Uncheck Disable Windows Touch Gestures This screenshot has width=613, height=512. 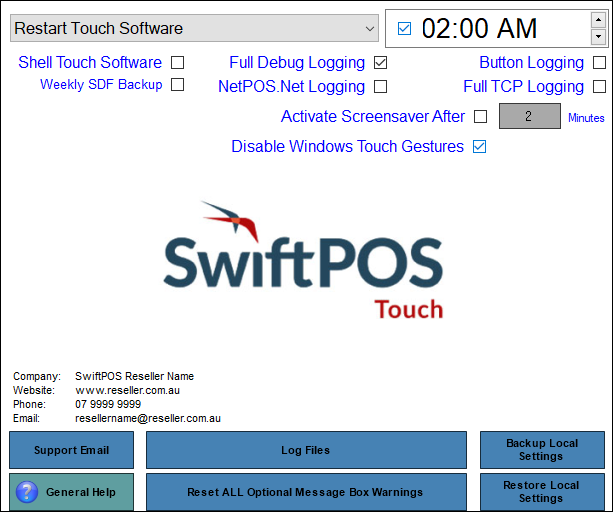[x=479, y=146]
